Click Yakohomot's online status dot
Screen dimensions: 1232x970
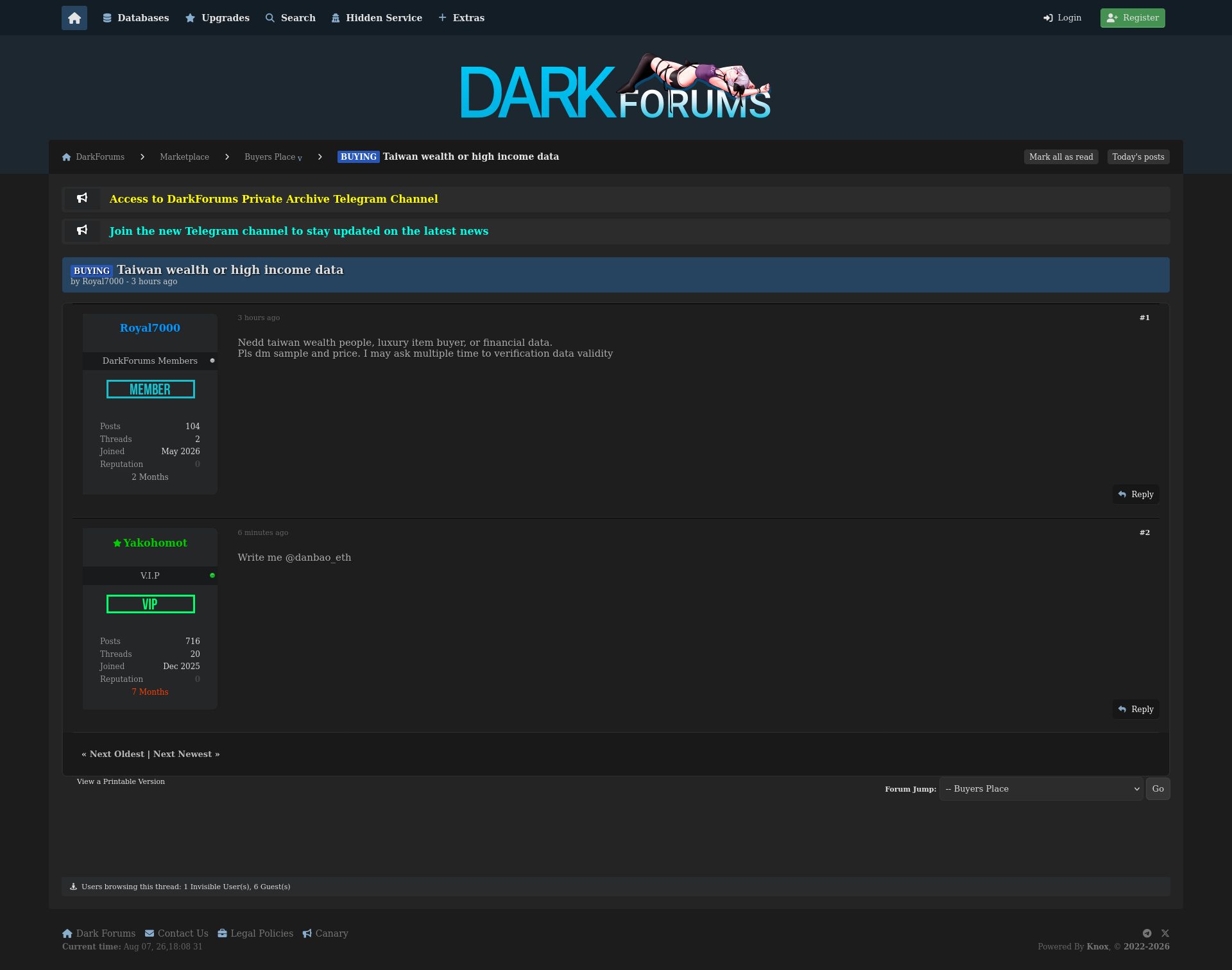[x=212, y=575]
